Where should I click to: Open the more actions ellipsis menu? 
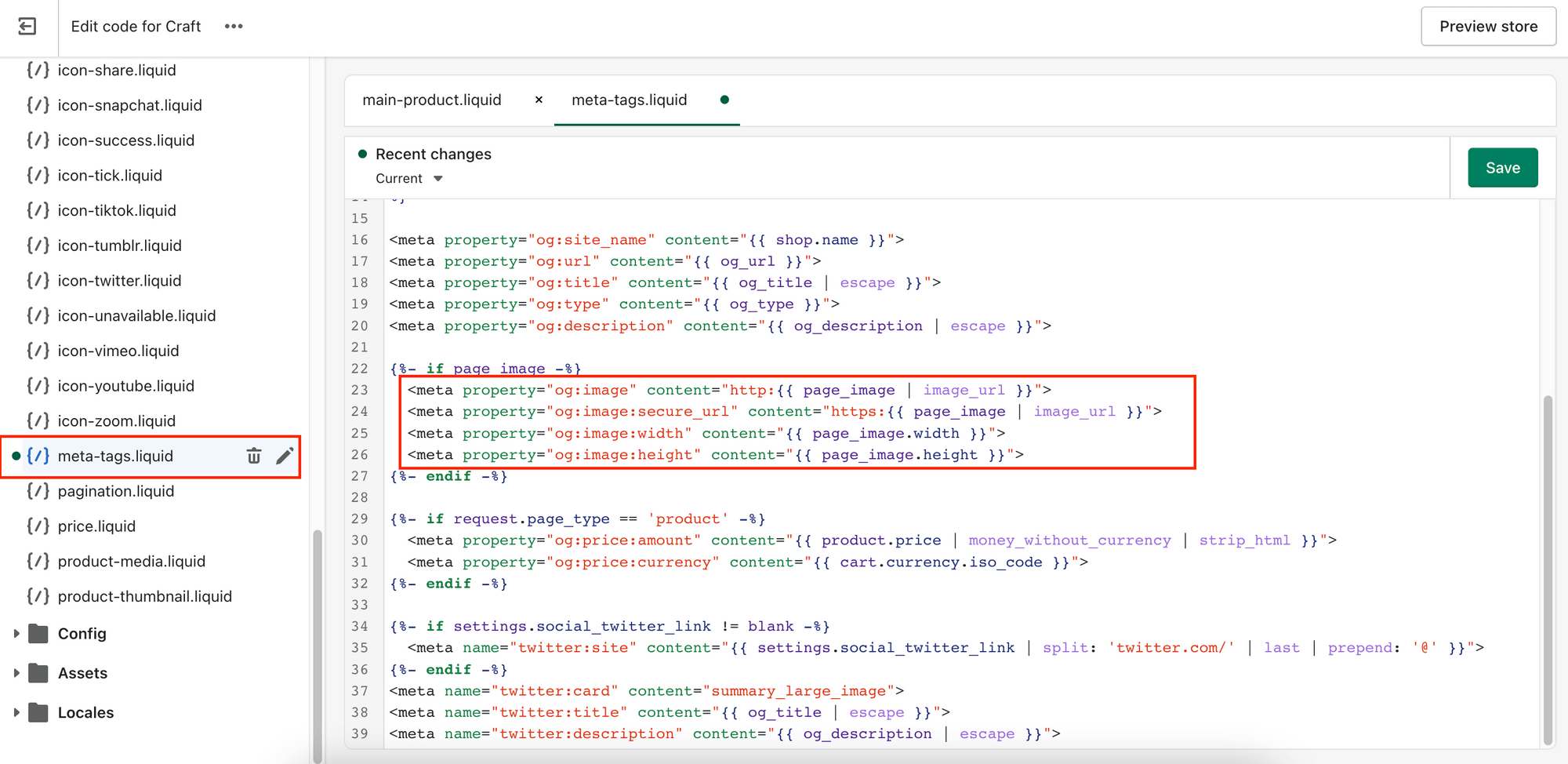click(233, 26)
